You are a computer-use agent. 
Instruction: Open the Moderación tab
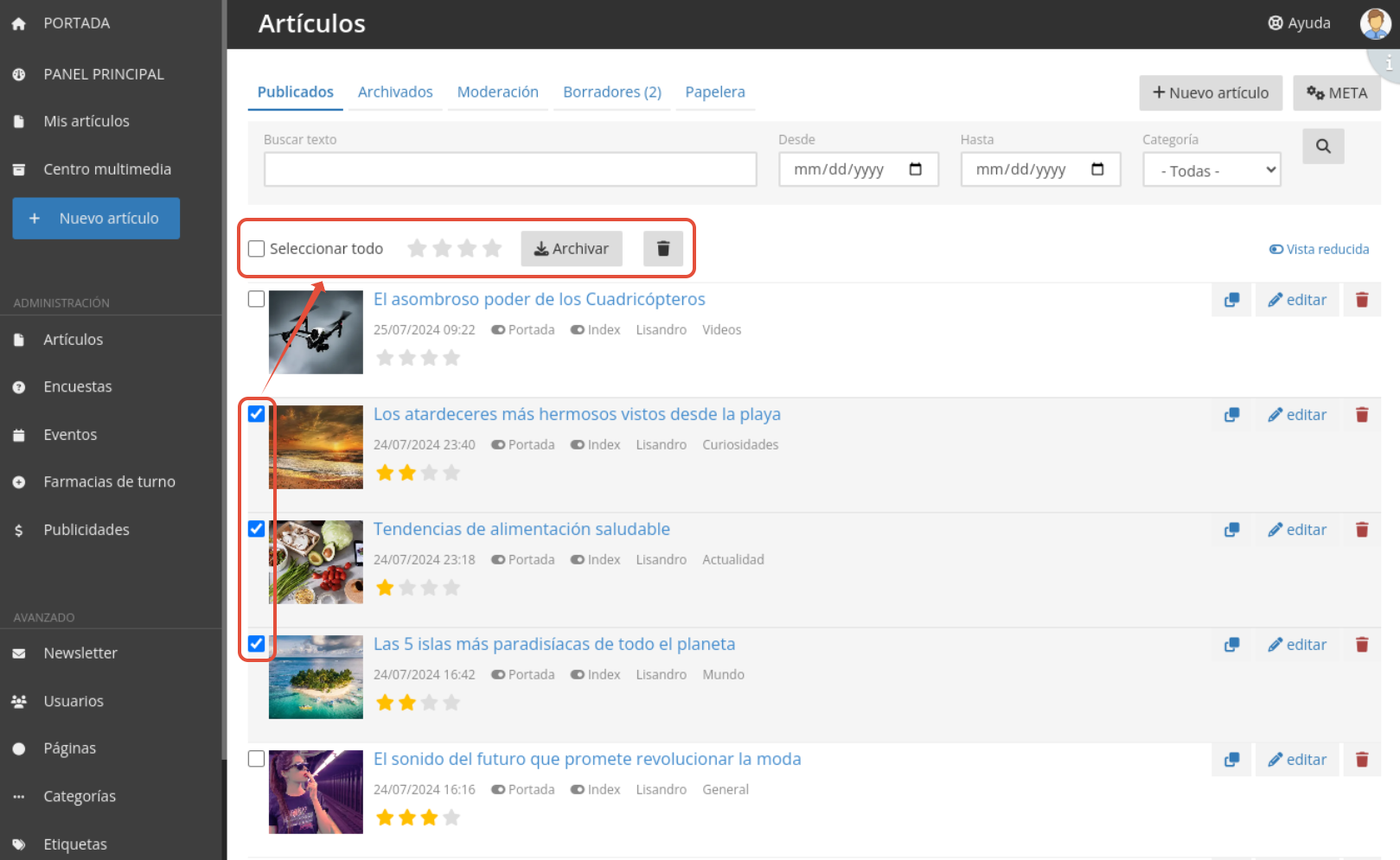(x=498, y=92)
